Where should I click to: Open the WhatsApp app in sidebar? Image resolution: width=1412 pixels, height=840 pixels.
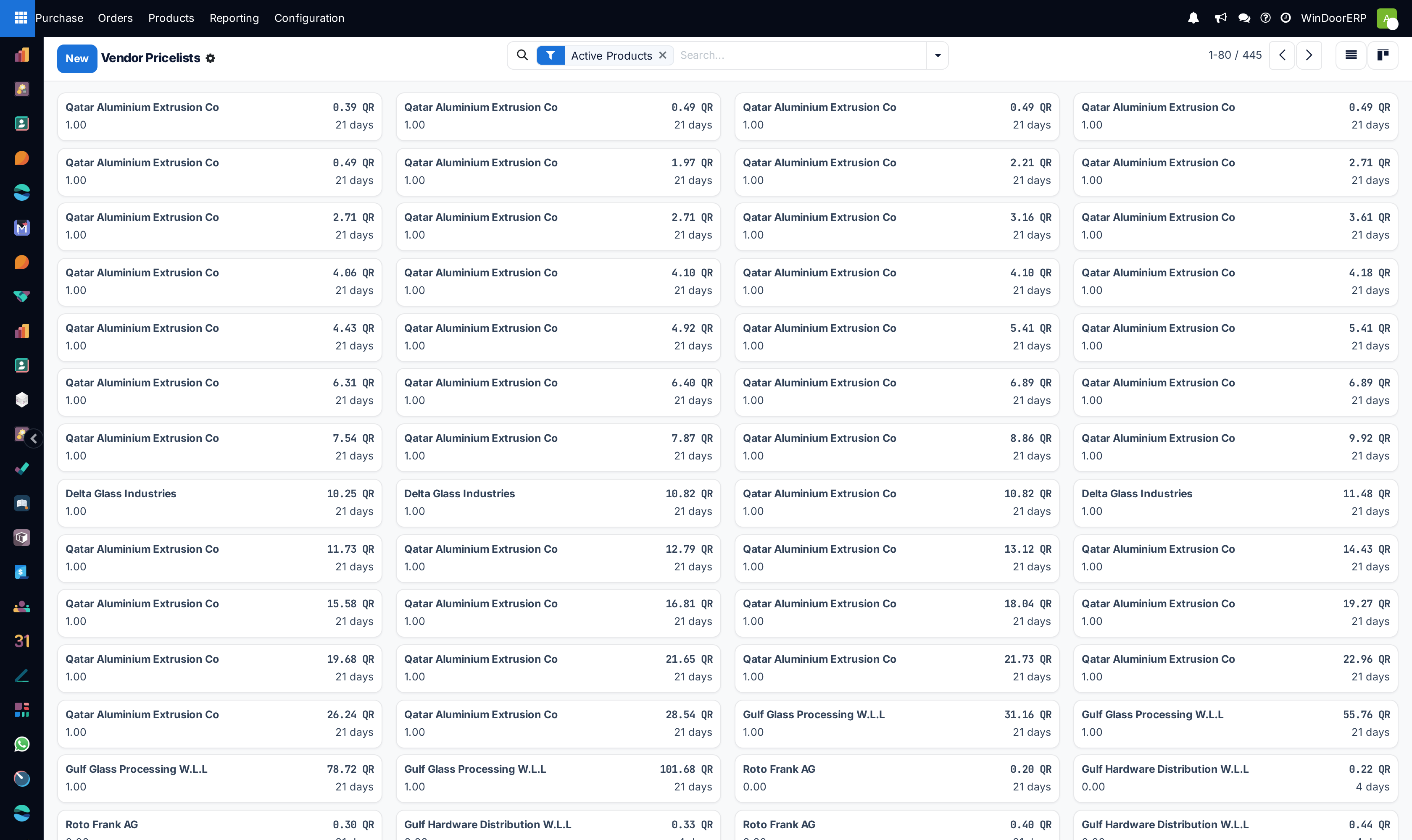click(x=21, y=744)
